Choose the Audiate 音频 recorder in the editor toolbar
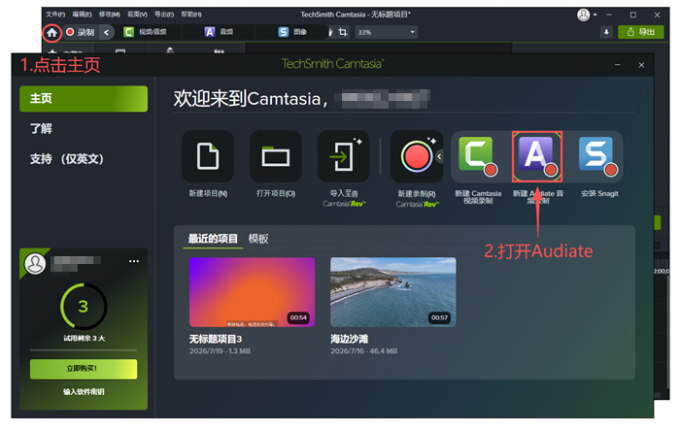Image resolution: width=680 pixels, height=428 pixels. pyautogui.click(x=219, y=32)
